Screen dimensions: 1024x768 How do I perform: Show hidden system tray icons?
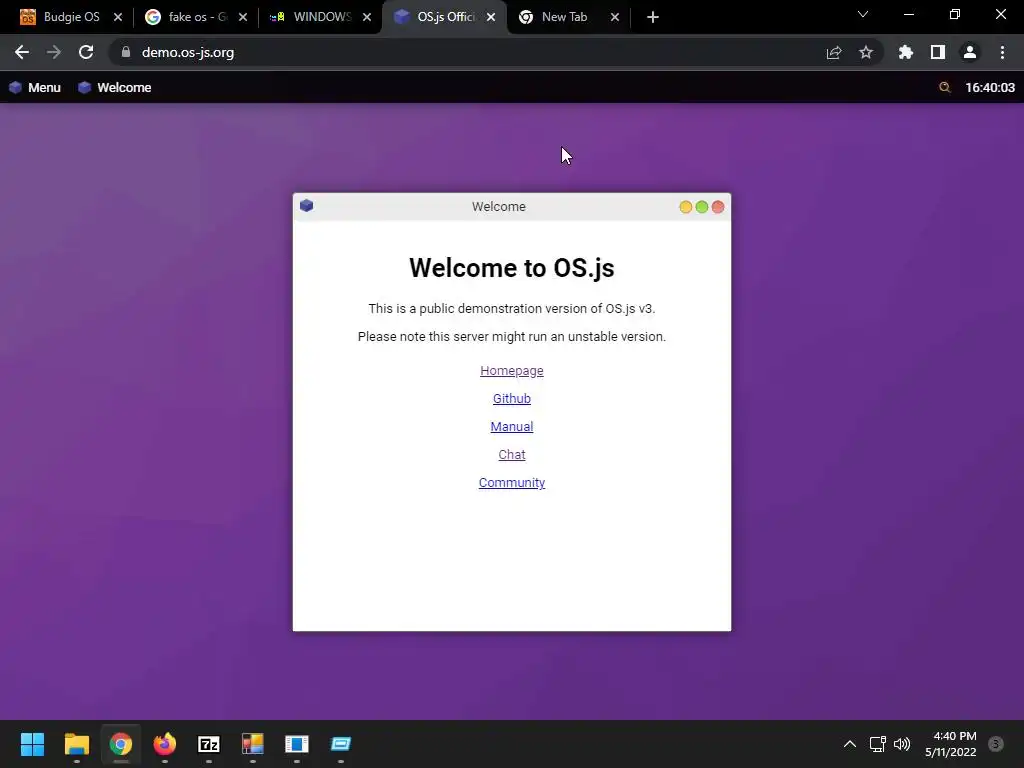coord(850,744)
